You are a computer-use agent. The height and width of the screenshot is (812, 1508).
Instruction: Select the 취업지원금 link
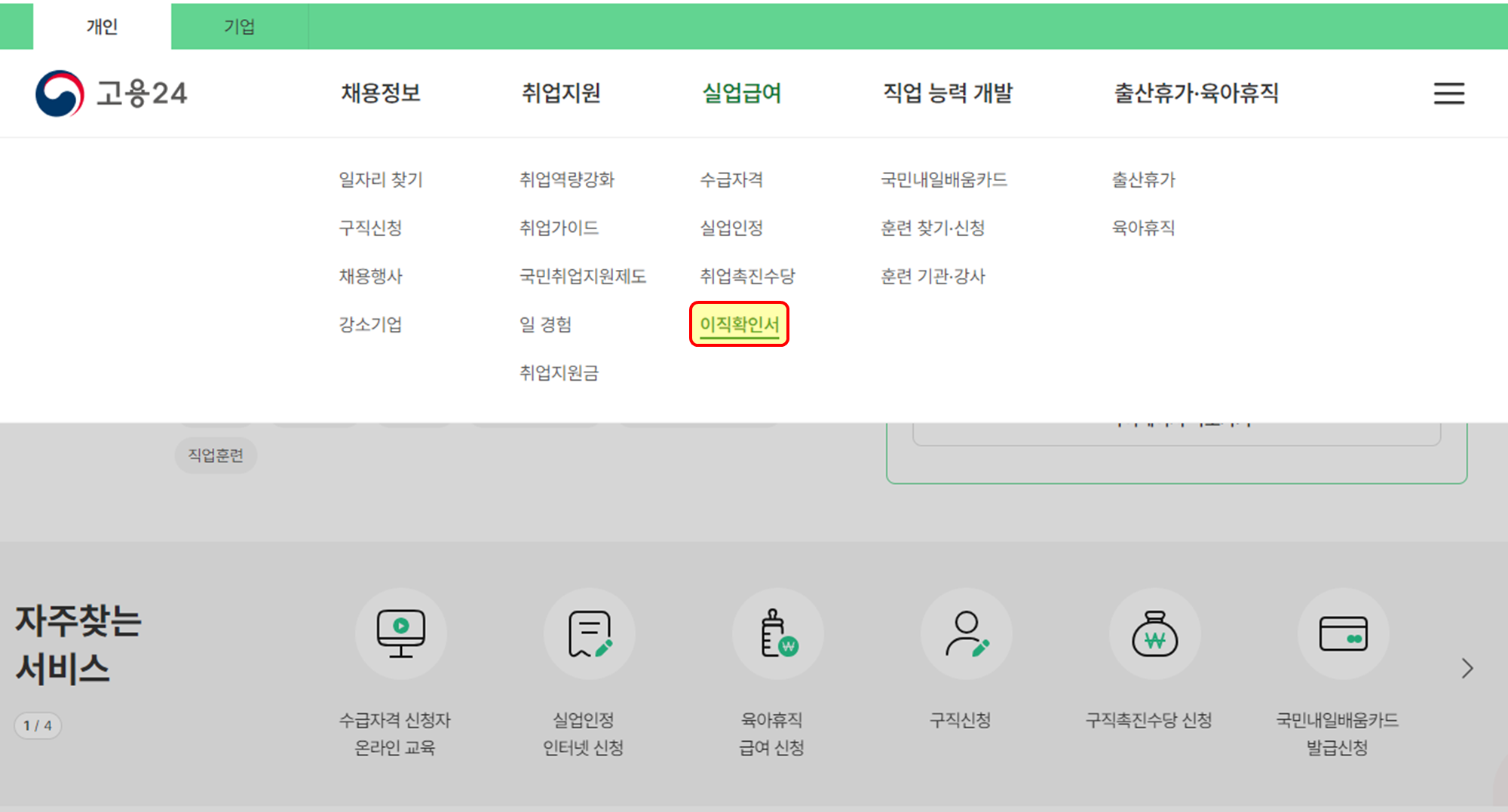(559, 372)
